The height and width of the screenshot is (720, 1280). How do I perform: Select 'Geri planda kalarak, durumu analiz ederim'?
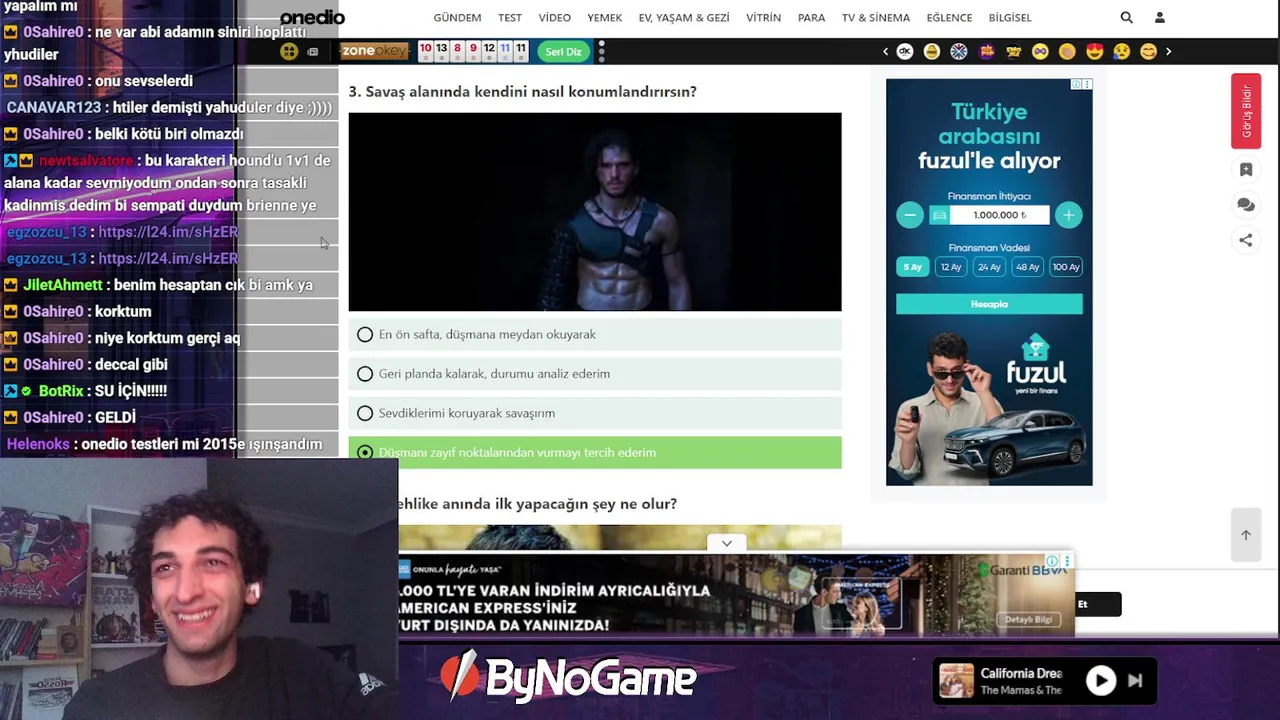pos(595,374)
